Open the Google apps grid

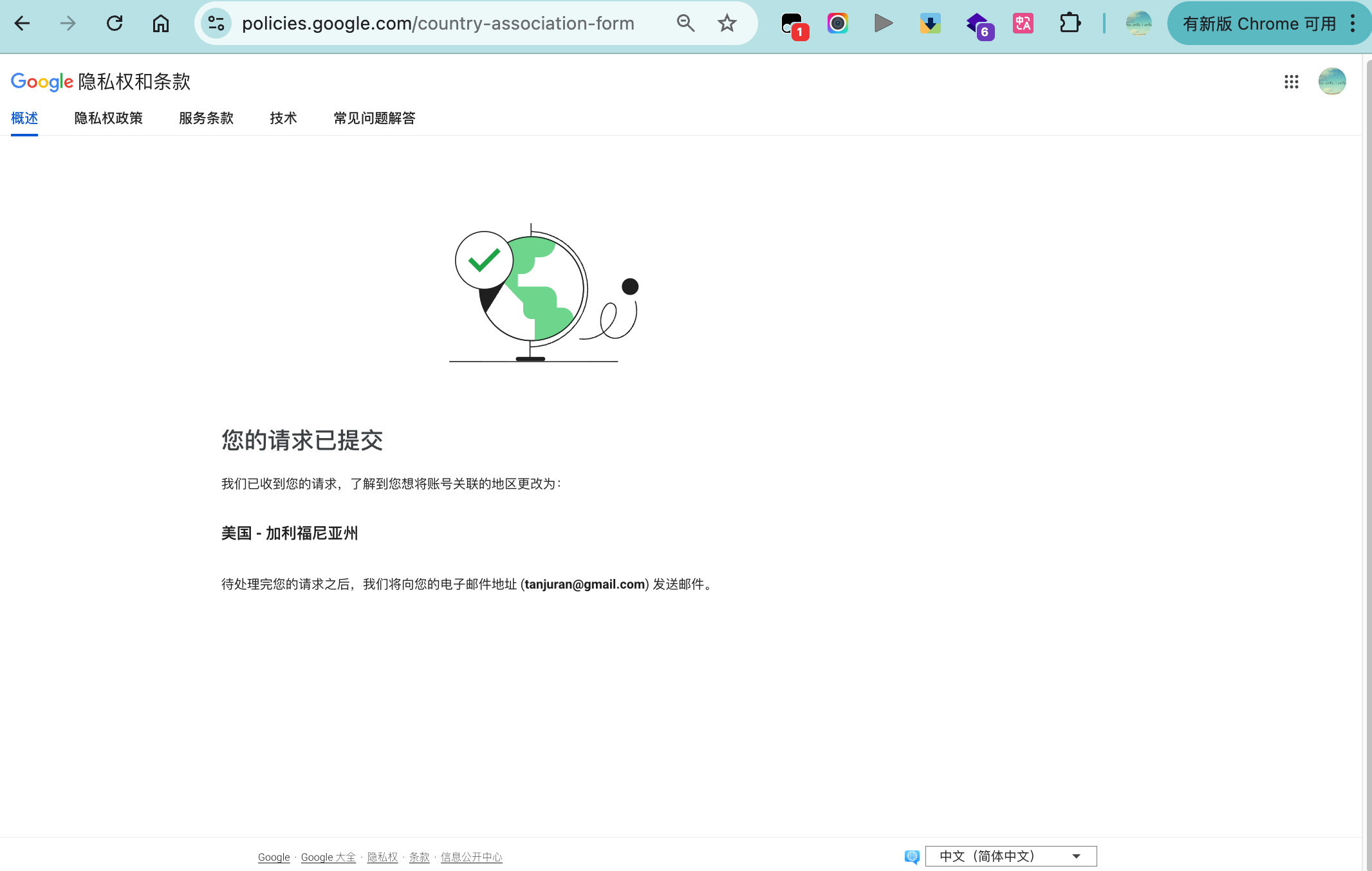1291,82
